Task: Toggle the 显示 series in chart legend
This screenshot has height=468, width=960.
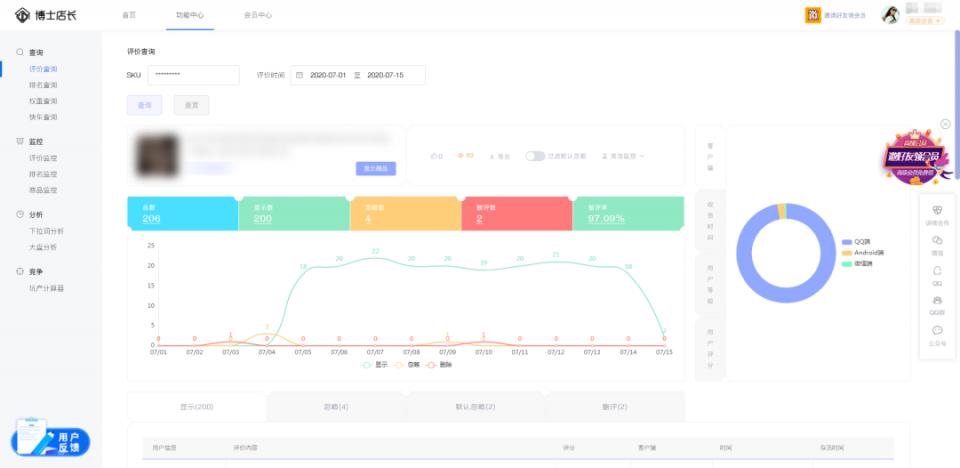Action: [x=375, y=365]
